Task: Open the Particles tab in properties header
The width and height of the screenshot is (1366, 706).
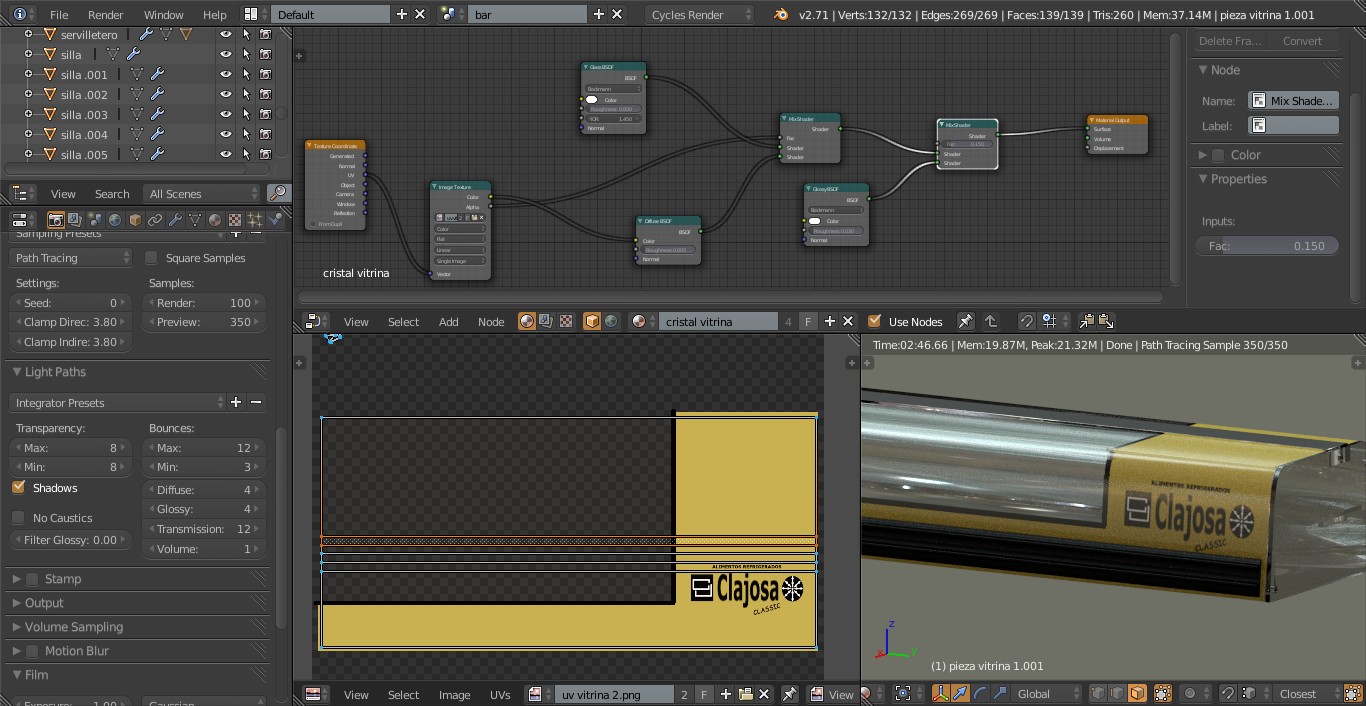Action: click(x=255, y=220)
